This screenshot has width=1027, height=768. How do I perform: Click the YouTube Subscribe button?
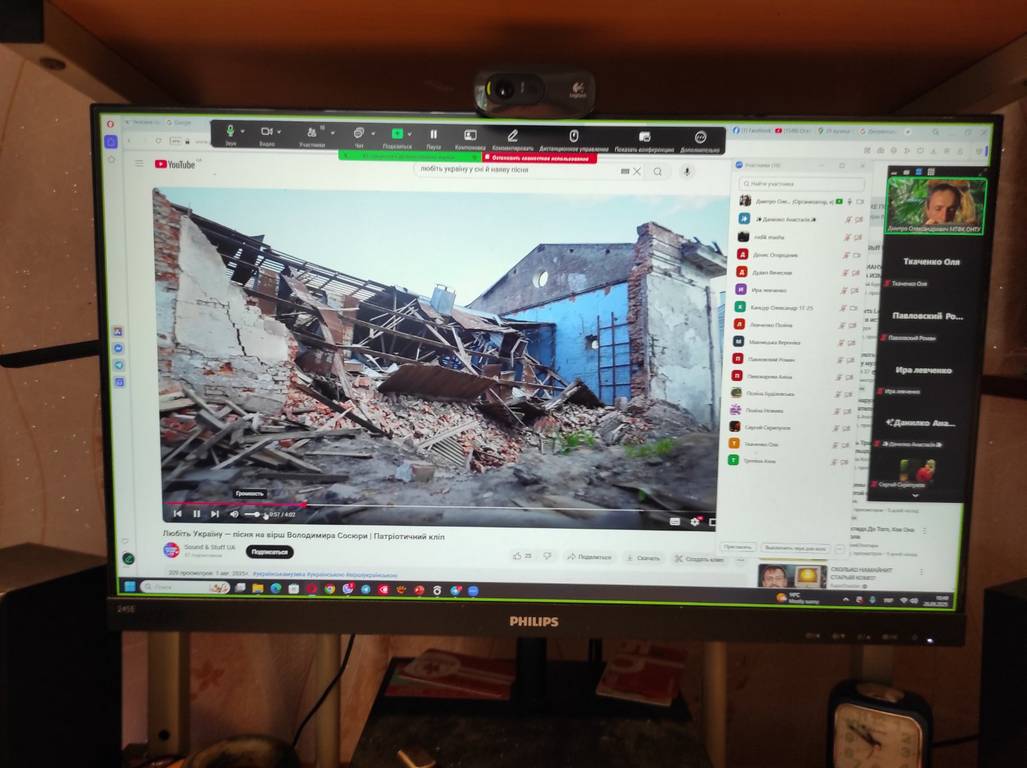pos(269,551)
